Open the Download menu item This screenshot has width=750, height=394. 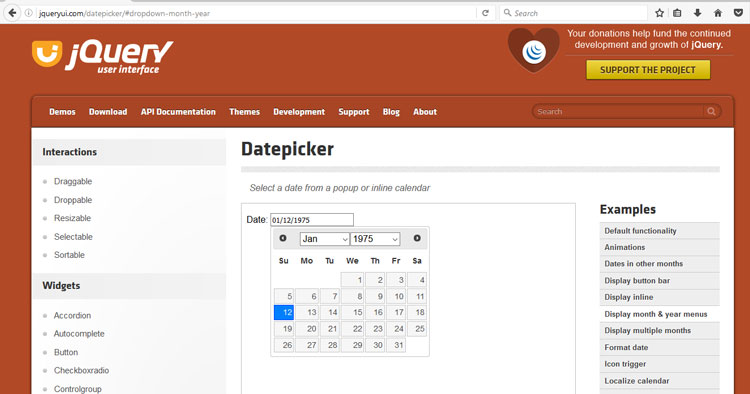108,112
